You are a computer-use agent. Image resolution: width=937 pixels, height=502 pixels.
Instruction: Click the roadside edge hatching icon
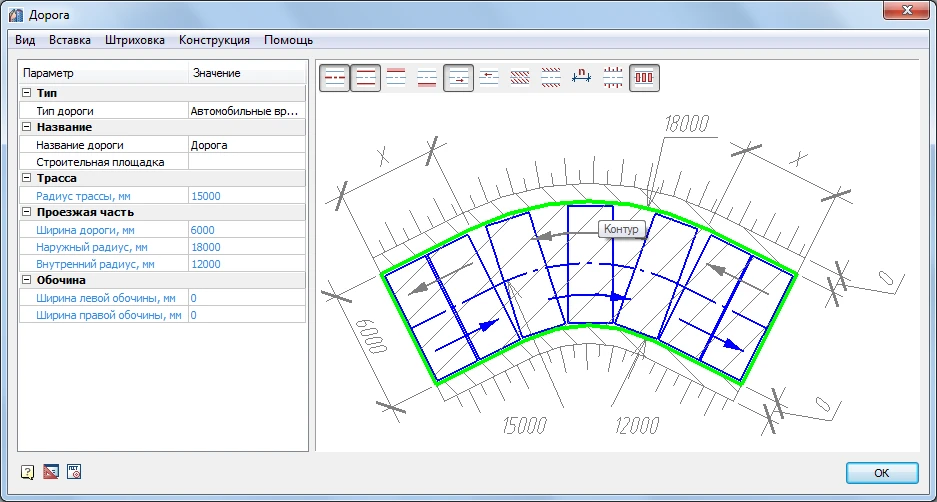(551, 78)
